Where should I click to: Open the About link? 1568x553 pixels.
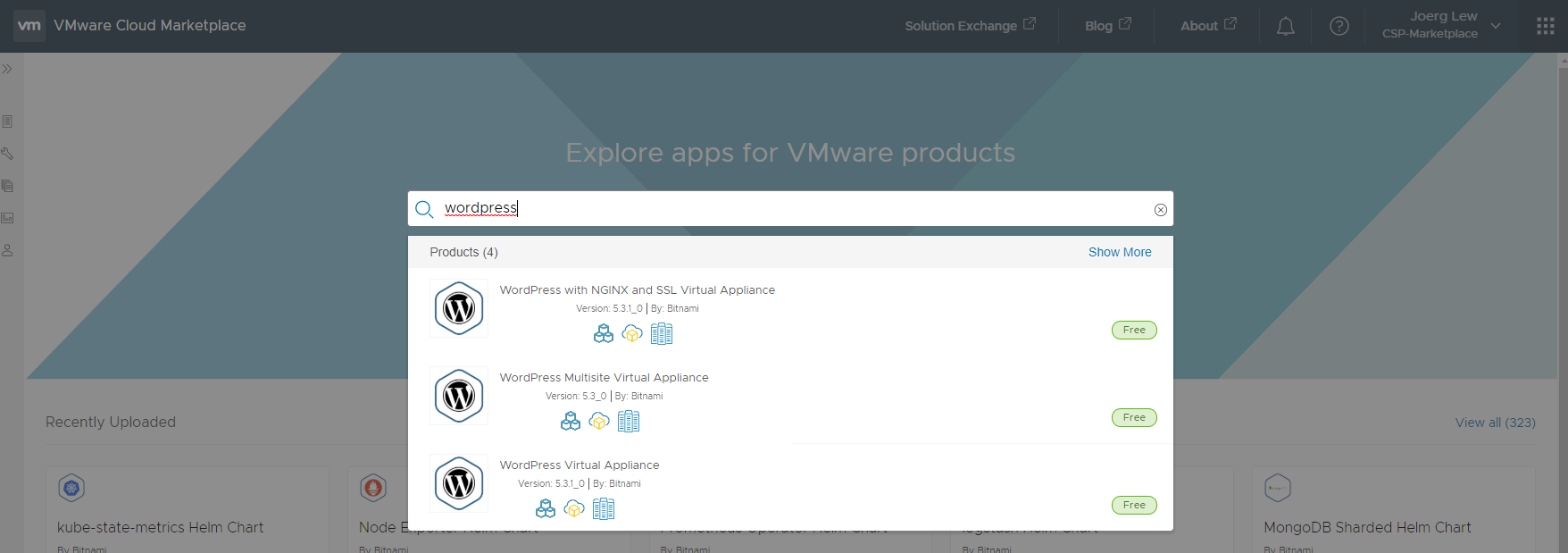(1208, 26)
